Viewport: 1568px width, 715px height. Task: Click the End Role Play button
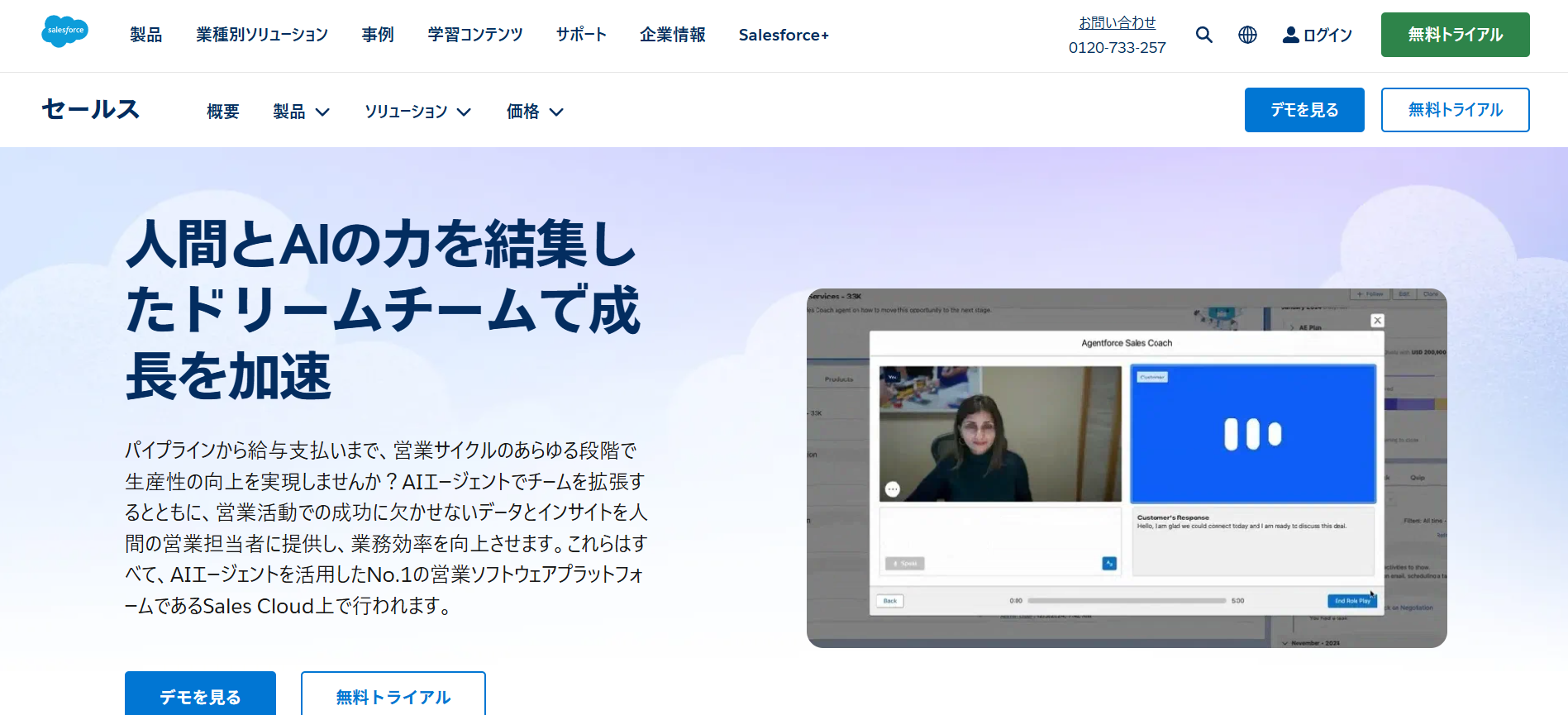1351,601
